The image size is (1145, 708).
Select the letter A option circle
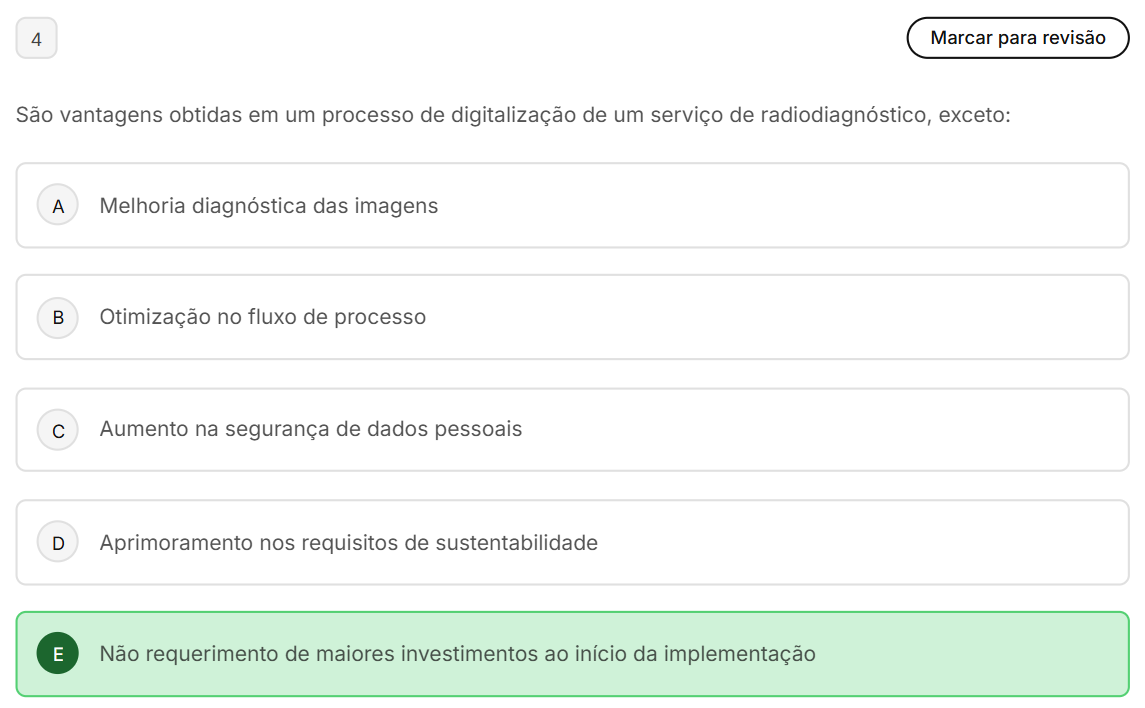click(x=58, y=206)
